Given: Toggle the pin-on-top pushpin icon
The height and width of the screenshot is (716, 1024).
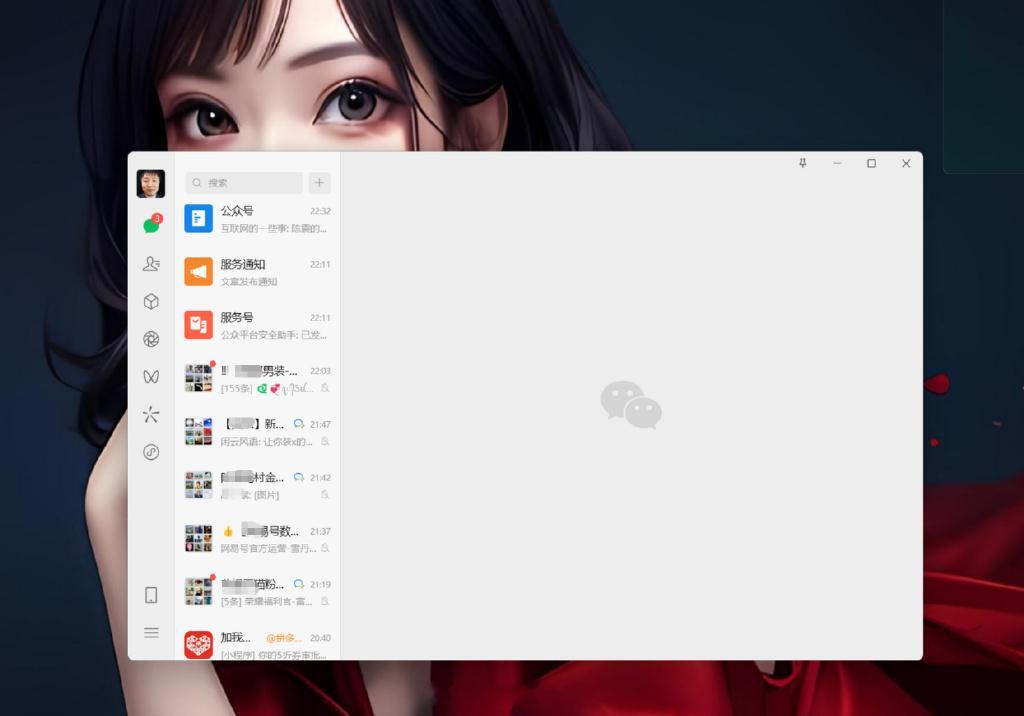Looking at the screenshot, I should [803, 163].
